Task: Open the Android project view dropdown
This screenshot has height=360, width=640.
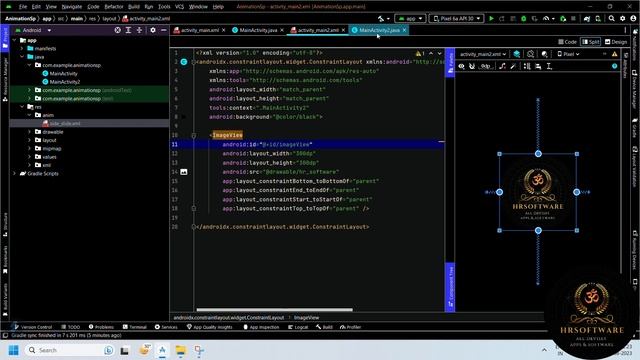Action: click(33, 30)
